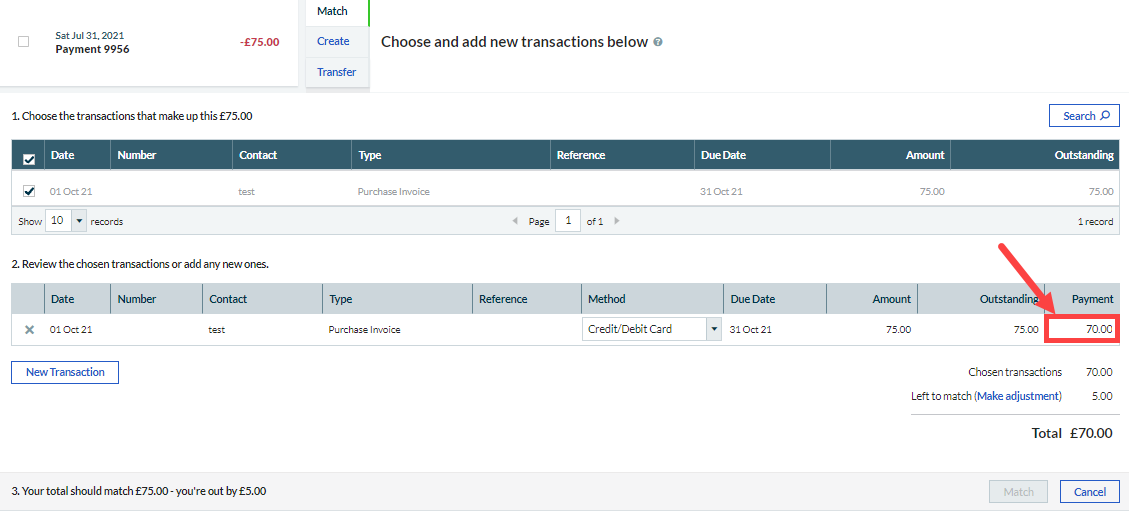1129x511 pixels.
Task: Switch to the Match tab
Action: tap(333, 12)
